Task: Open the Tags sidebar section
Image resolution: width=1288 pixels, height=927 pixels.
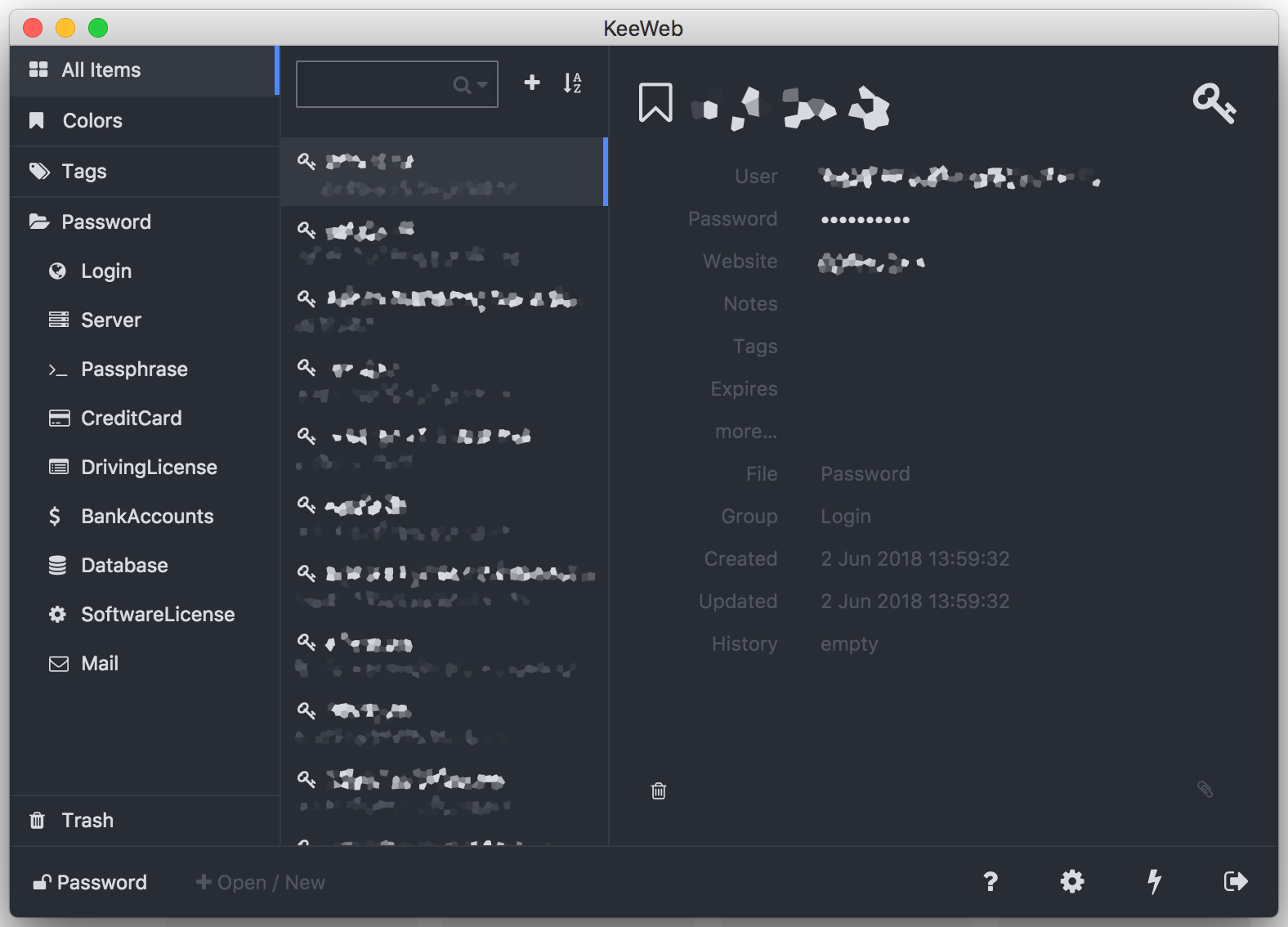Action: point(83,172)
